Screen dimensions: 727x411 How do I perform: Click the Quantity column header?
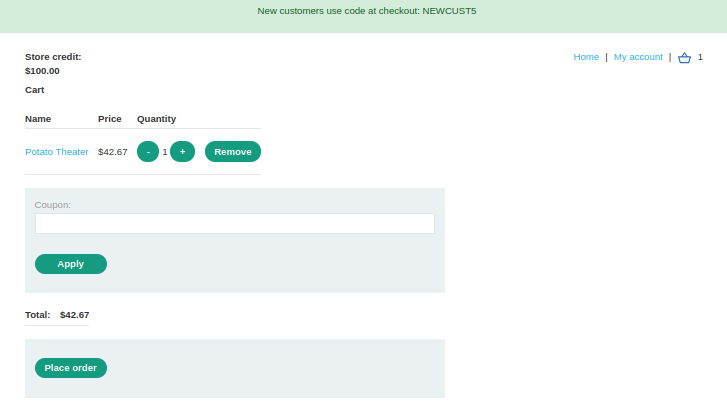click(x=156, y=119)
